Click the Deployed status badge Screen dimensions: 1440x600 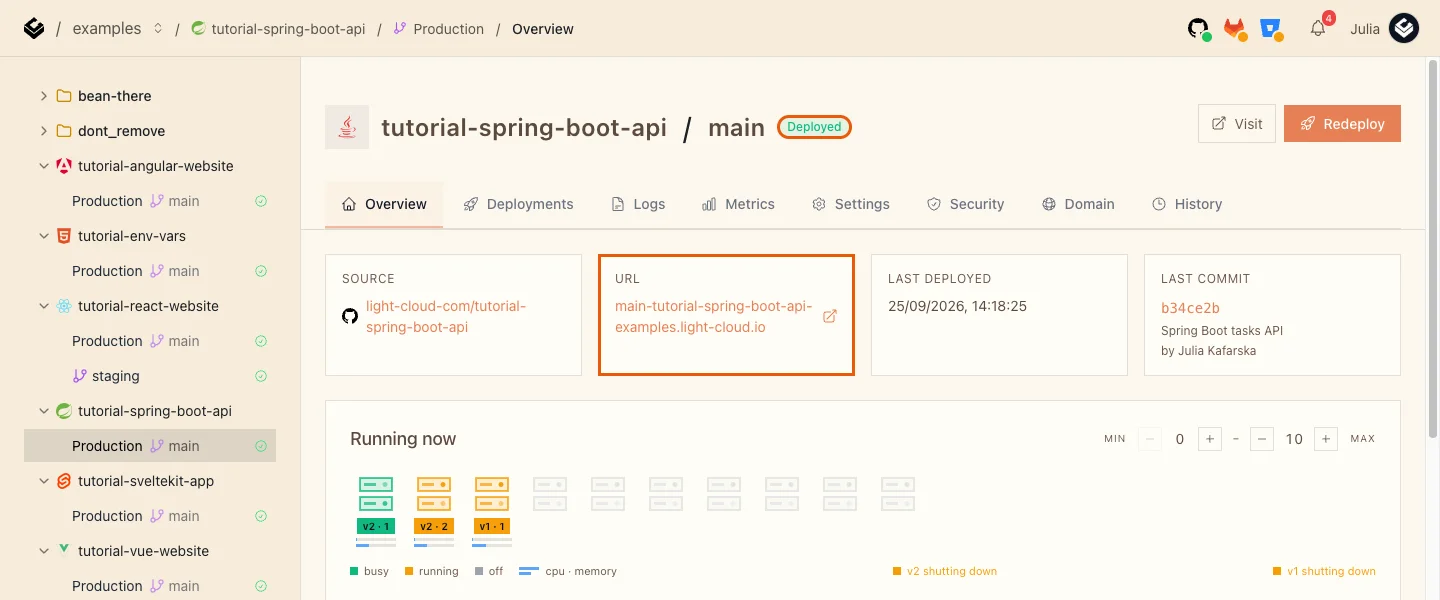click(814, 127)
